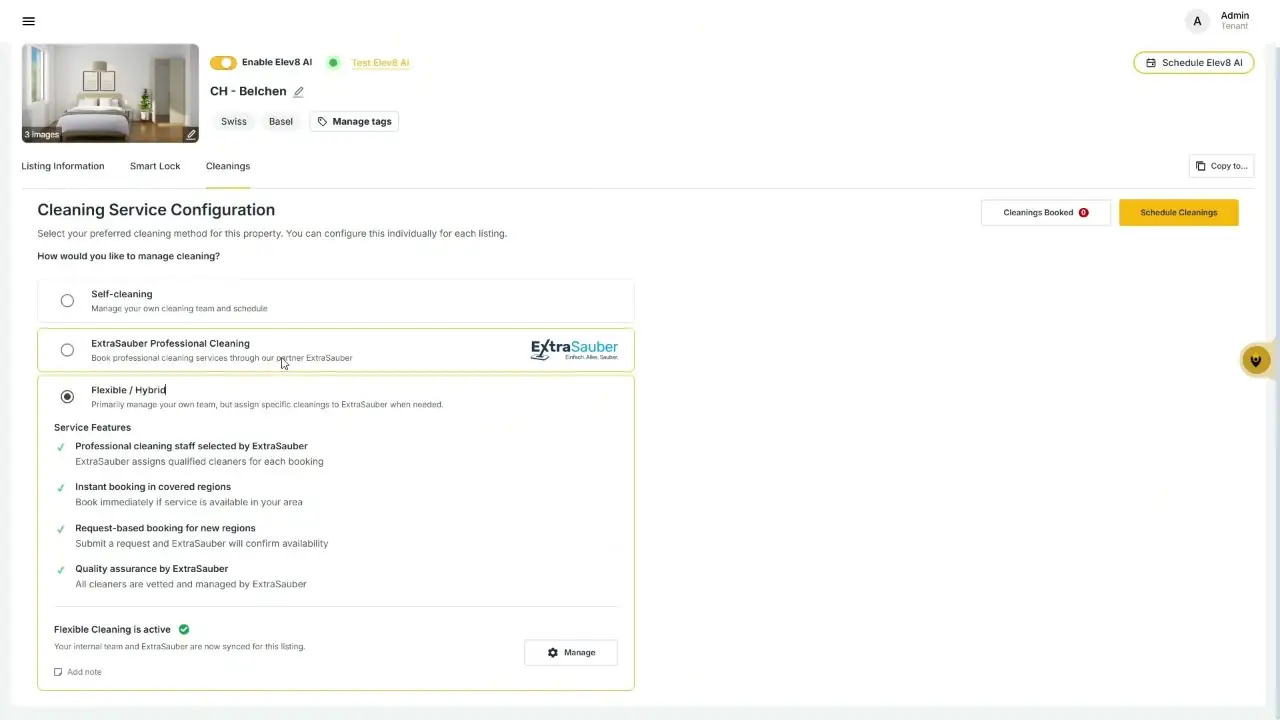Switch to the Listing Information tab
1280x720 pixels.
(x=63, y=166)
